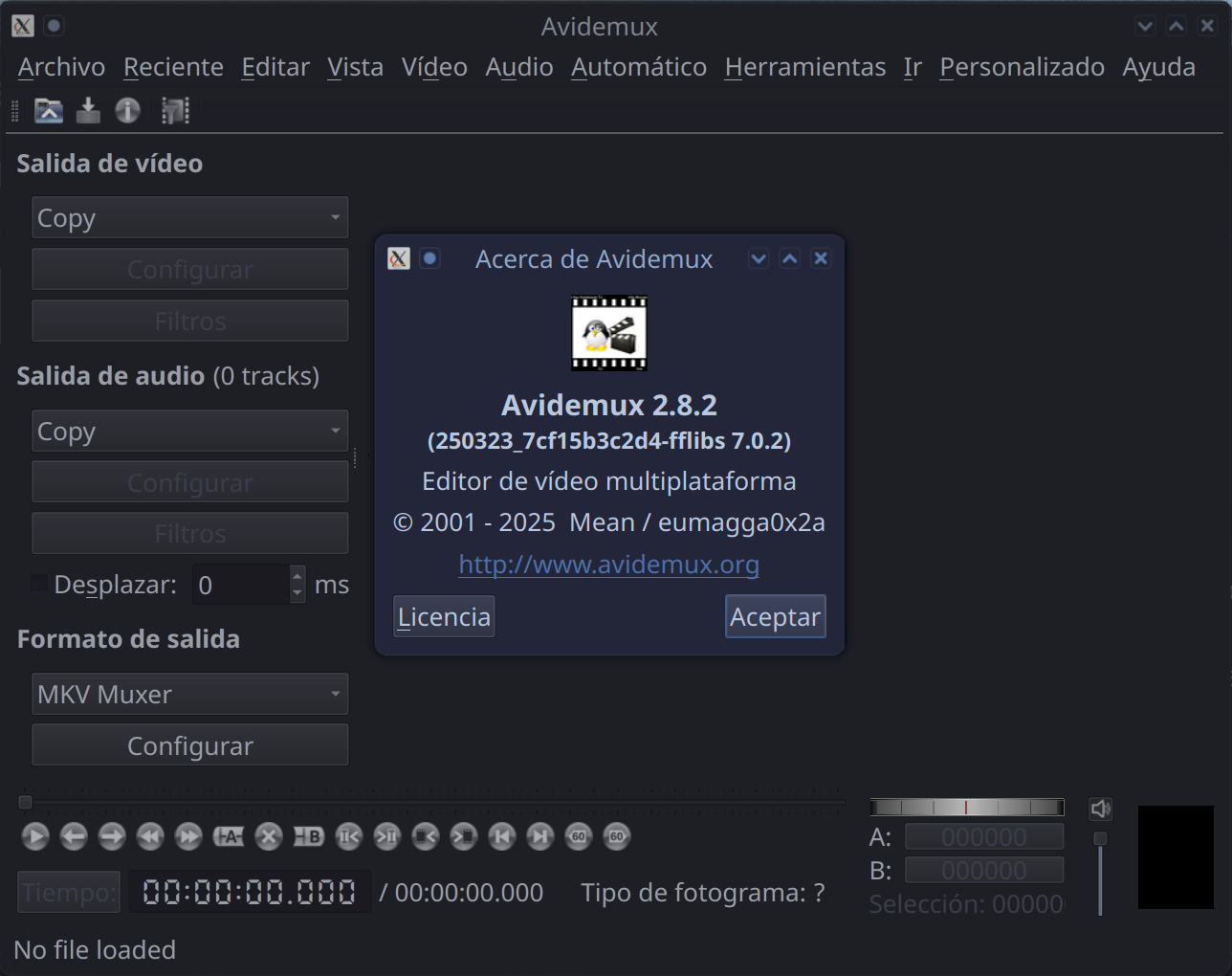Open the video output Copy dropdown
1232x976 pixels.
click(189, 217)
